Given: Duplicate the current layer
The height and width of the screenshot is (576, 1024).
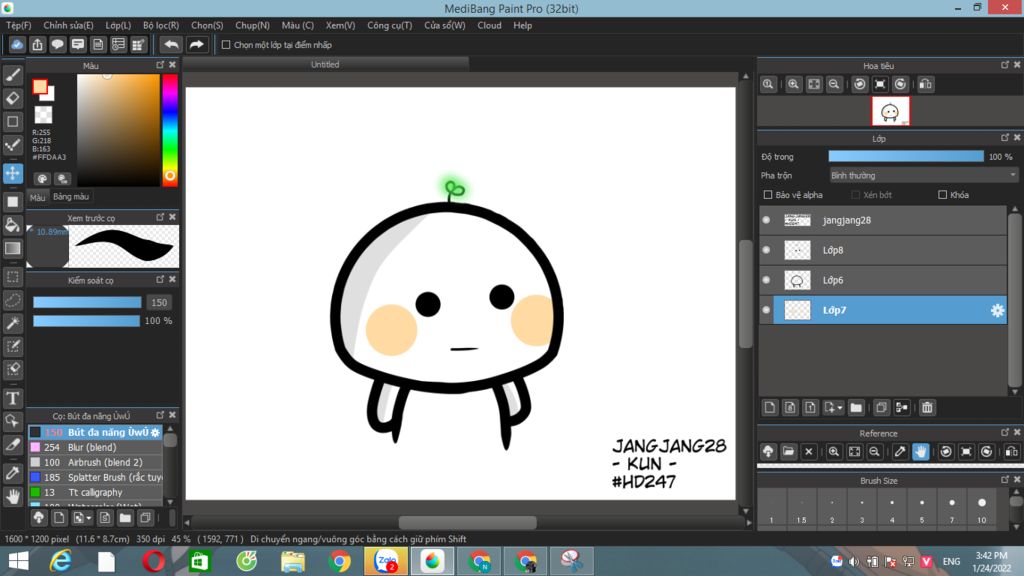Looking at the screenshot, I should pos(881,408).
